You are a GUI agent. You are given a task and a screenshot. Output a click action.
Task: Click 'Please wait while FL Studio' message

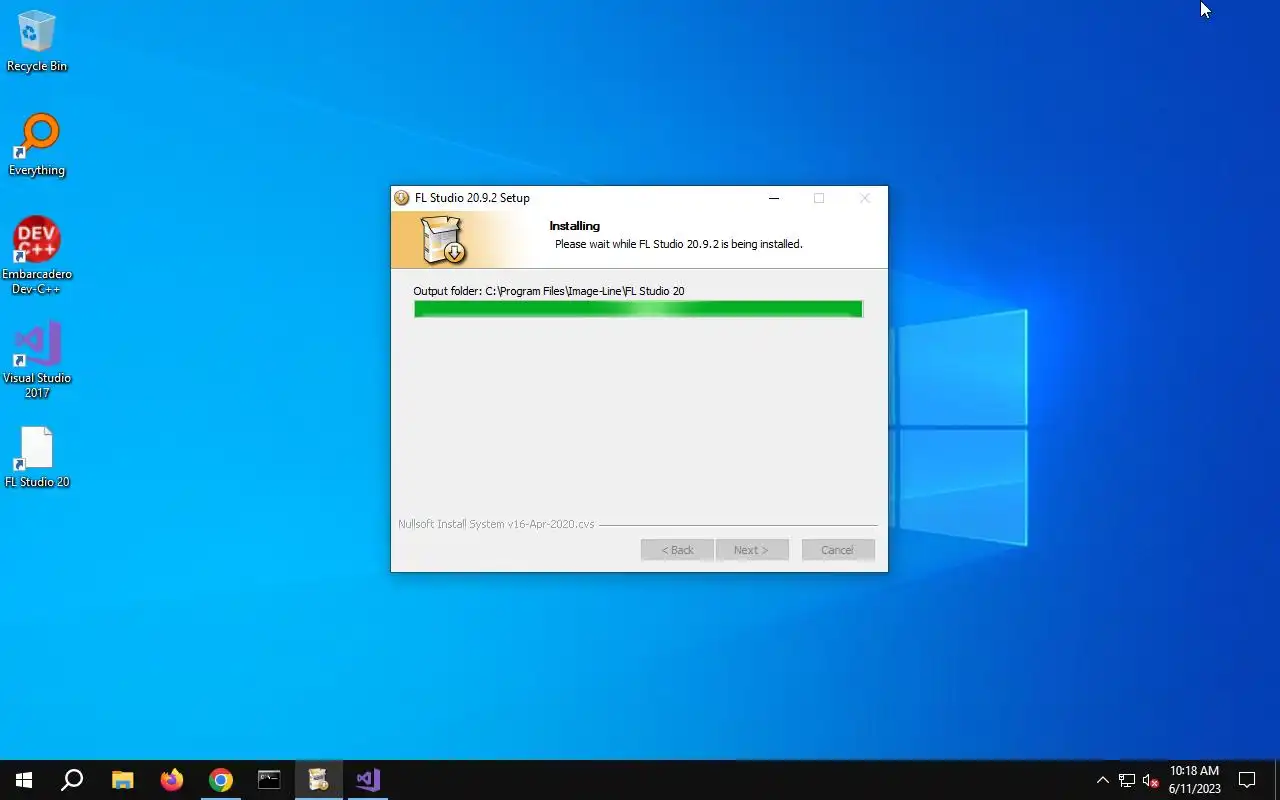click(679, 244)
